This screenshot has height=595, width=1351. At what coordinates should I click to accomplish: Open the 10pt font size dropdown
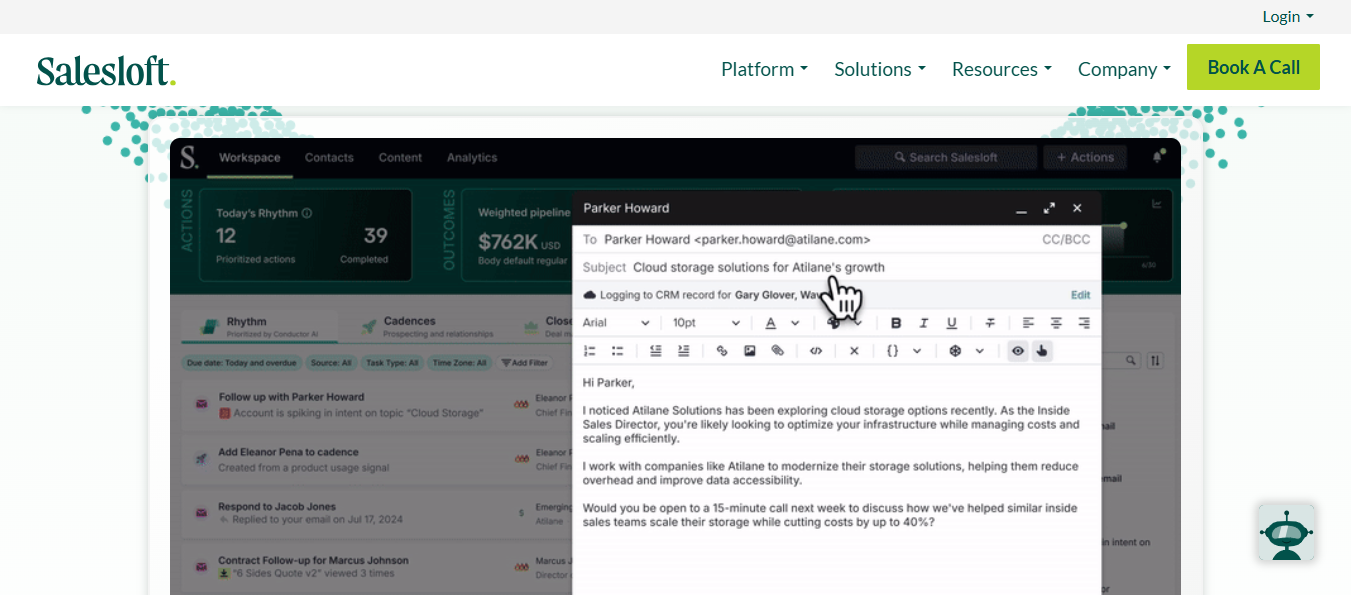pos(706,323)
